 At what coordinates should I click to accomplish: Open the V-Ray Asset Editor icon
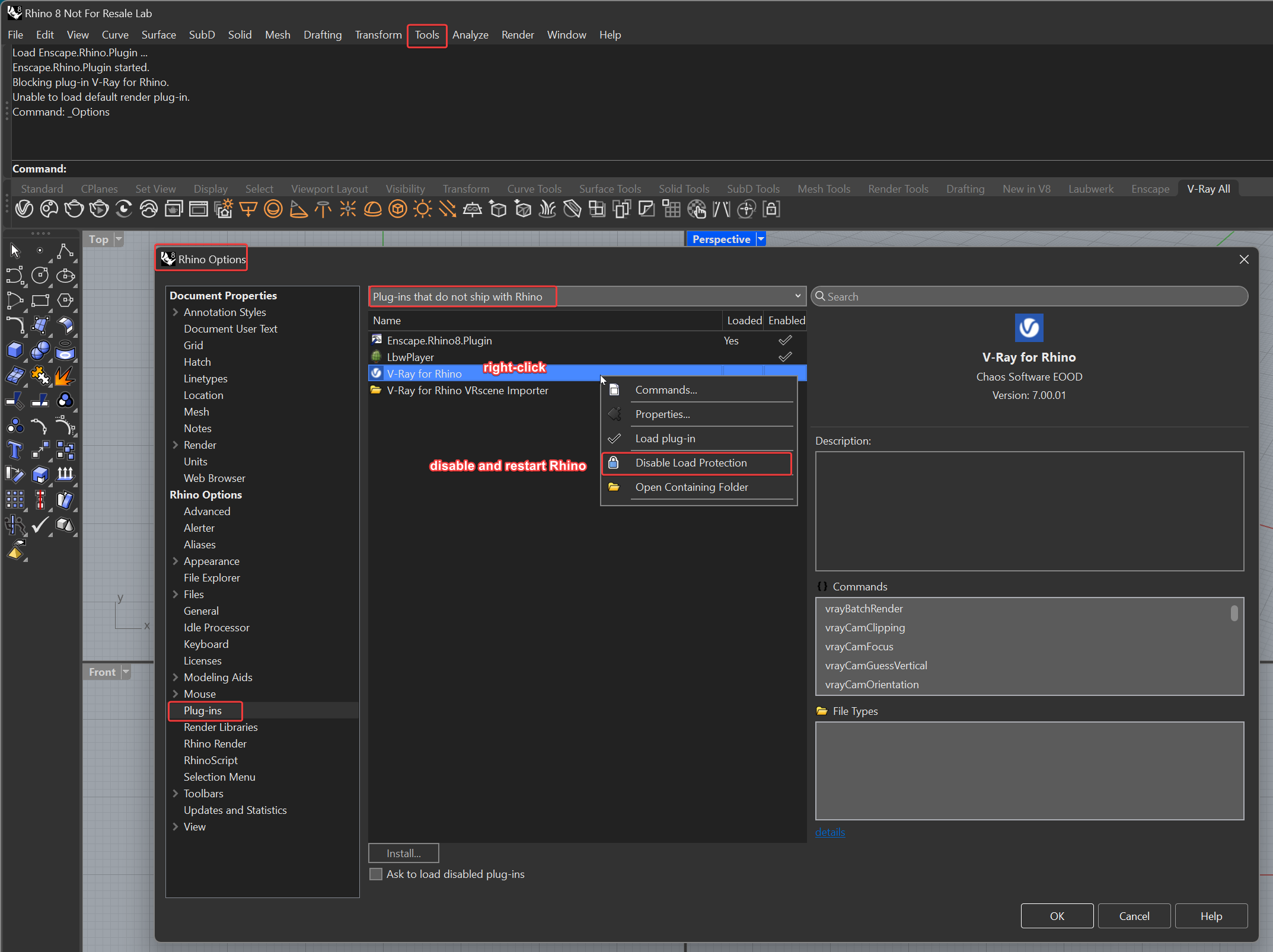[x=24, y=209]
